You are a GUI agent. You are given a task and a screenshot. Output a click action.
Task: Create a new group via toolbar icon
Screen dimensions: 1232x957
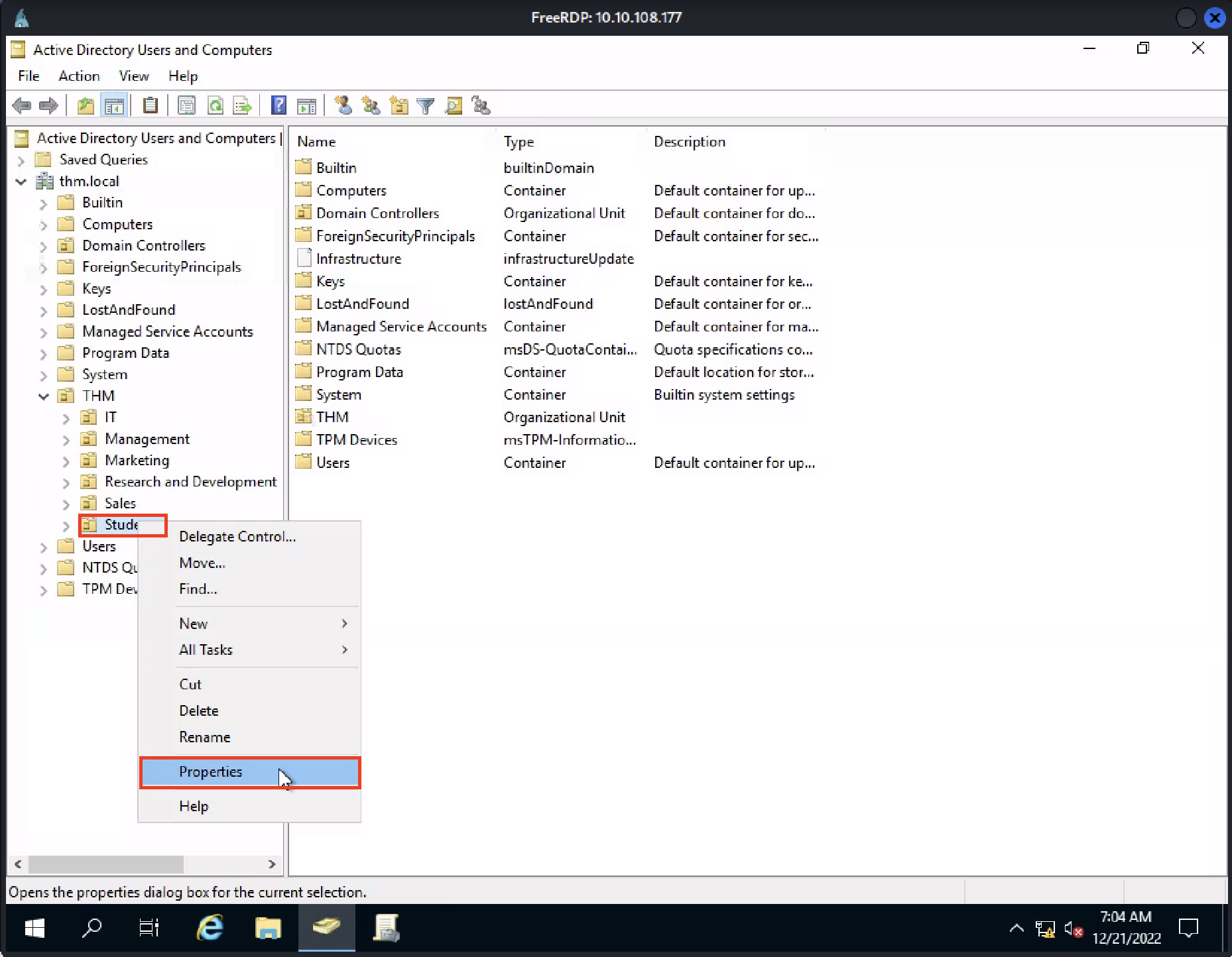pos(371,105)
